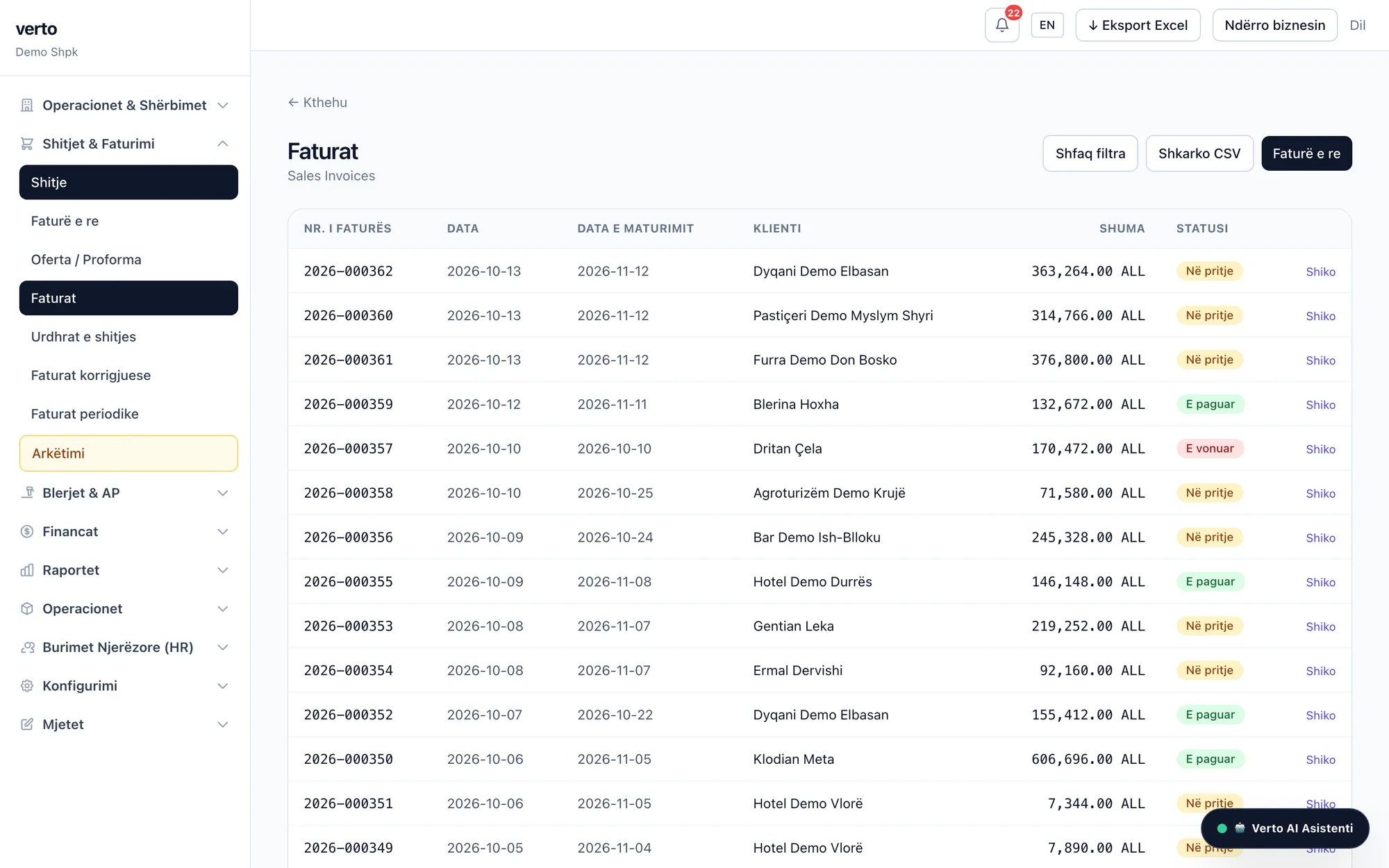The image size is (1389, 868).
Task: Download with Shkarko CSV button
Action: click(1199, 153)
